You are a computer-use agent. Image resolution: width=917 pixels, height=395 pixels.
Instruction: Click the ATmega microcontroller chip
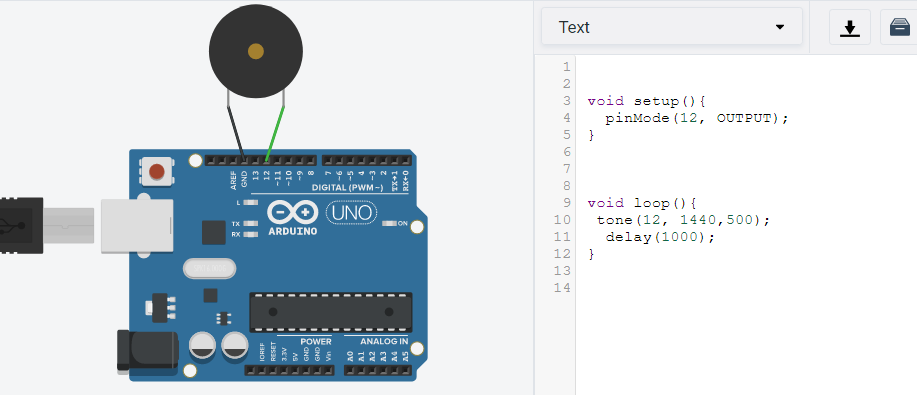(x=331, y=312)
